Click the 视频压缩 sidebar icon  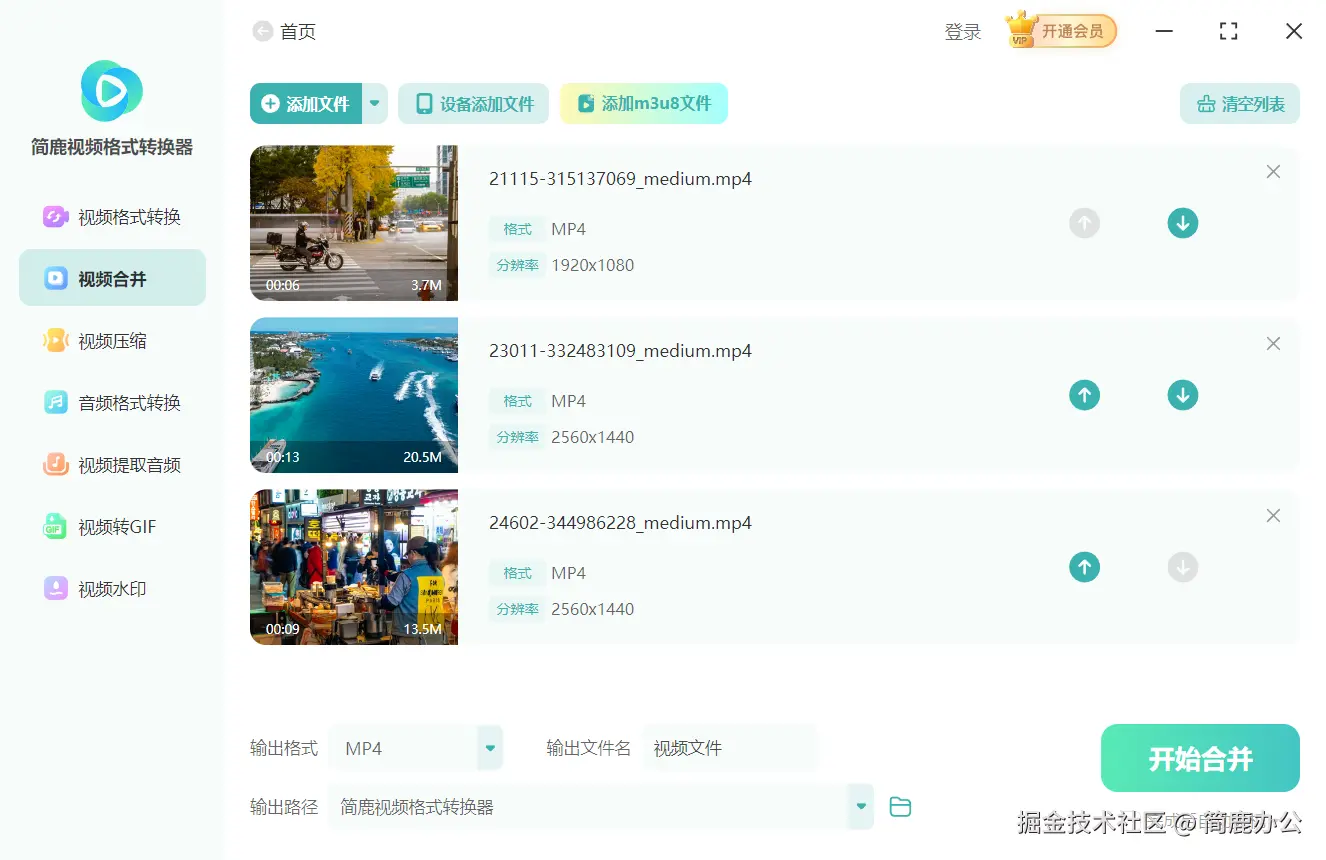click(55, 341)
